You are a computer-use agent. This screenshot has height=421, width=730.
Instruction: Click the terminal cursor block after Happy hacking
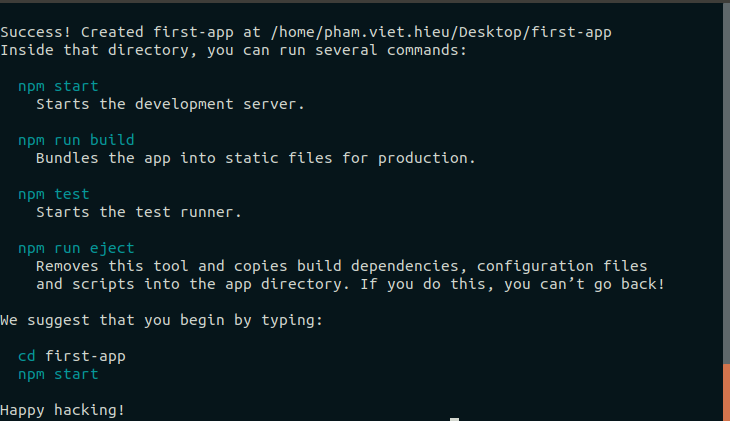[454, 419]
